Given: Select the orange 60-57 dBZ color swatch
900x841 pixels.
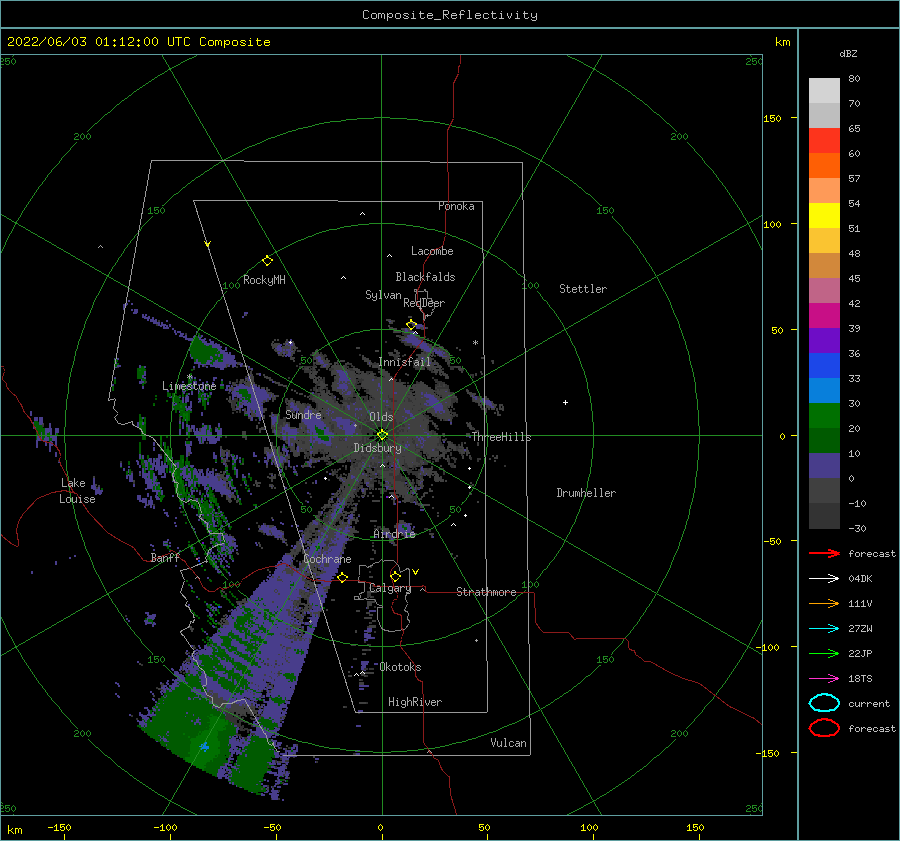Looking at the screenshot, I should point(824,166).
